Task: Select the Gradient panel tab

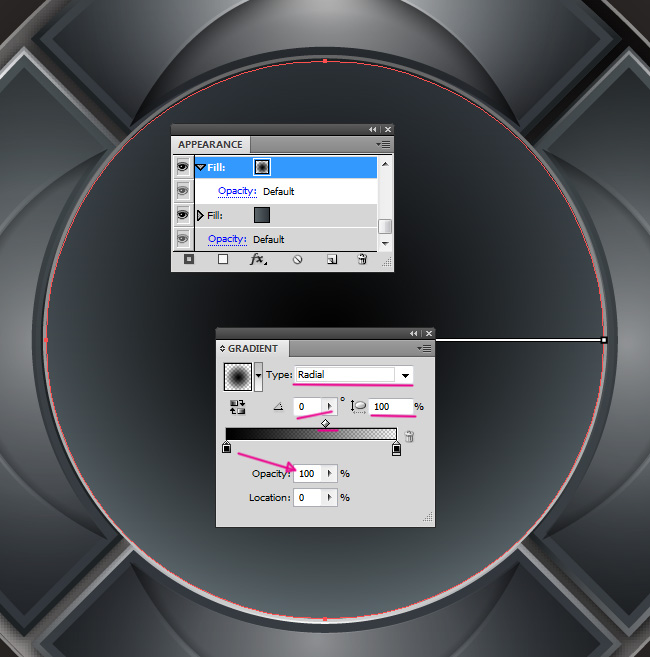Action: [x=253, y=349]
